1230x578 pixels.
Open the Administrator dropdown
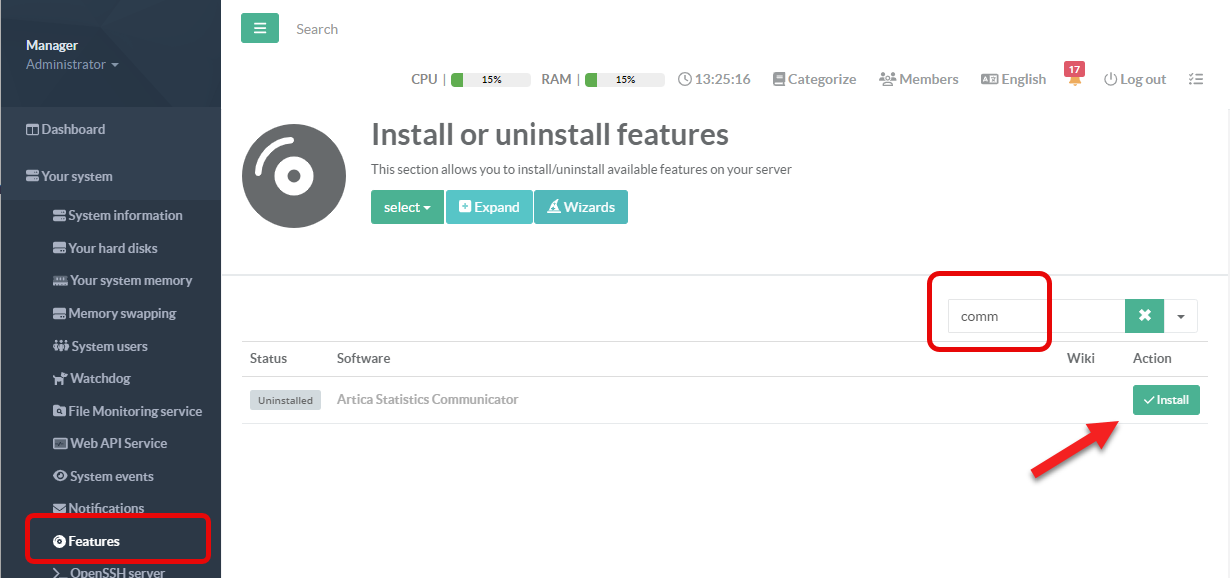72,64
